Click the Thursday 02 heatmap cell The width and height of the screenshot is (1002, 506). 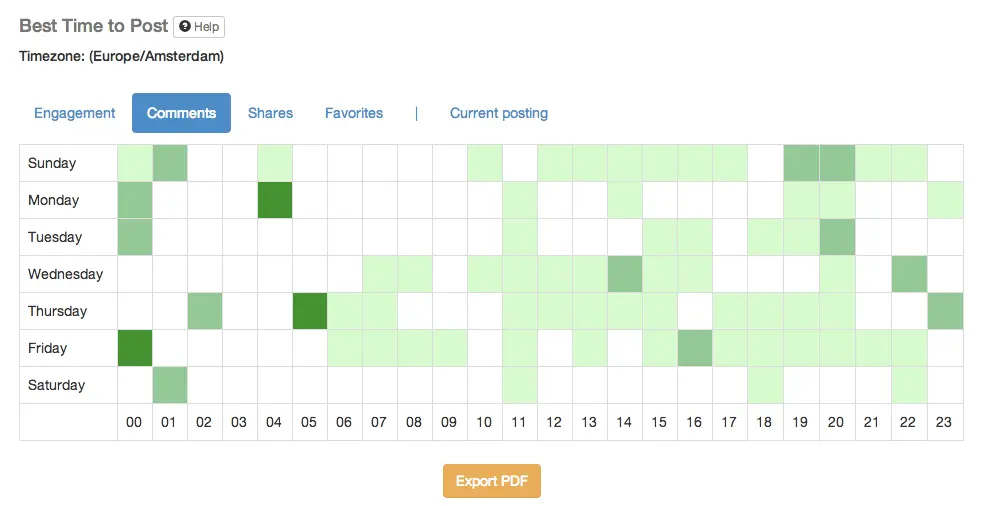pyautogui.click(x=205, y=311)
